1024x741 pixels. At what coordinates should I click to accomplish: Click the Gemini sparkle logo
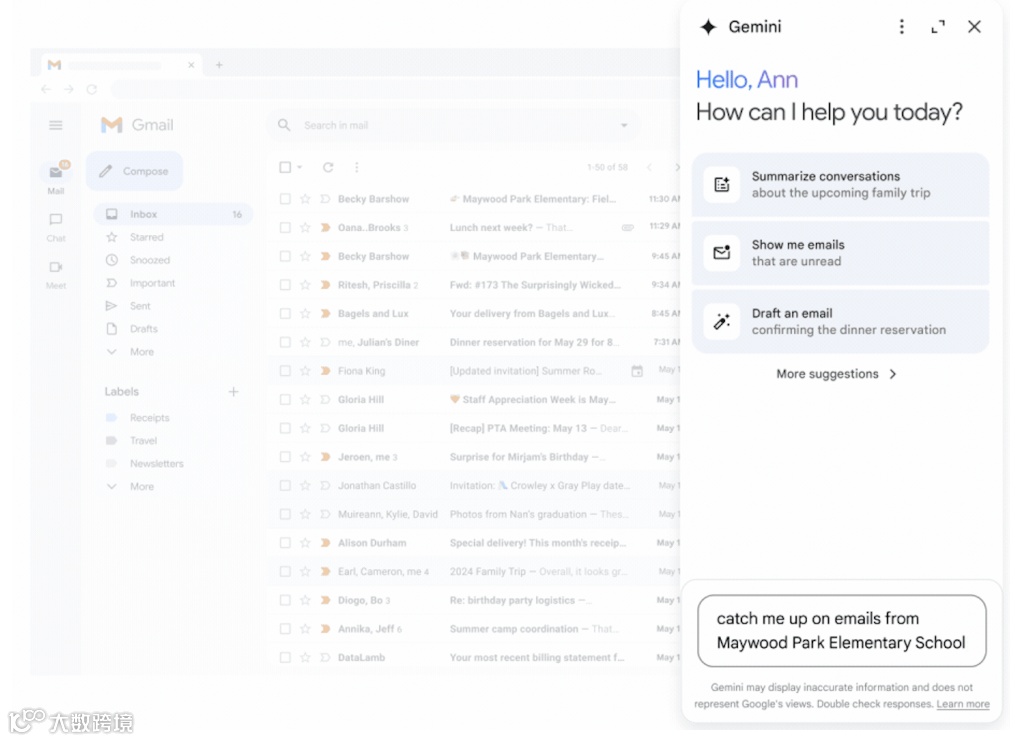(x=709, y=27)
